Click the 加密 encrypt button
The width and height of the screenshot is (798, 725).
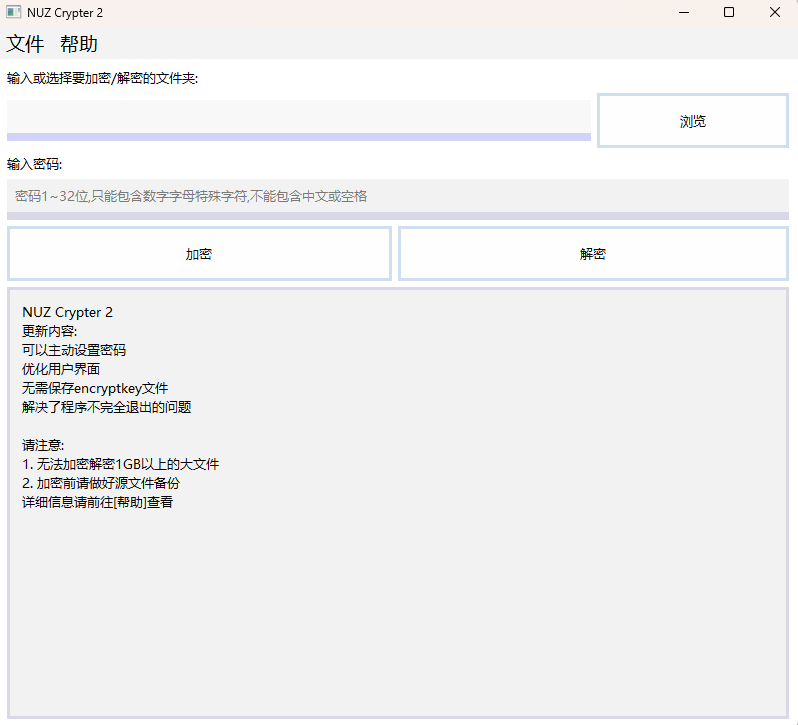[x=199, y=253]
